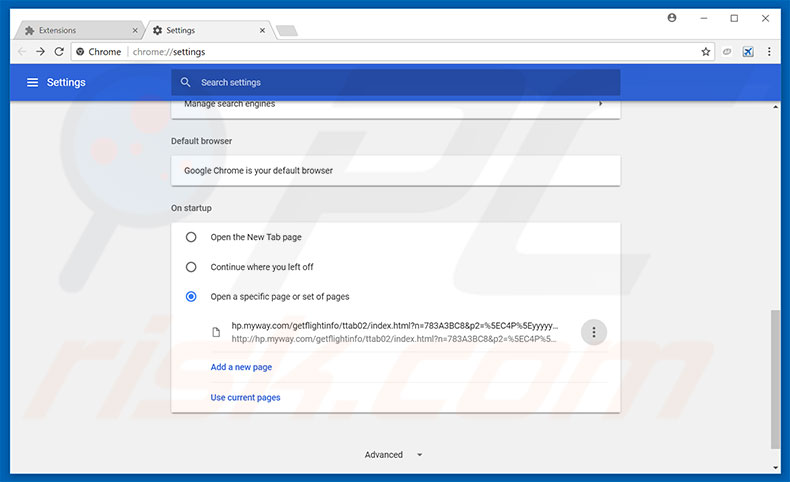
Task: Close the Settings tab
Action: (262, 30)
